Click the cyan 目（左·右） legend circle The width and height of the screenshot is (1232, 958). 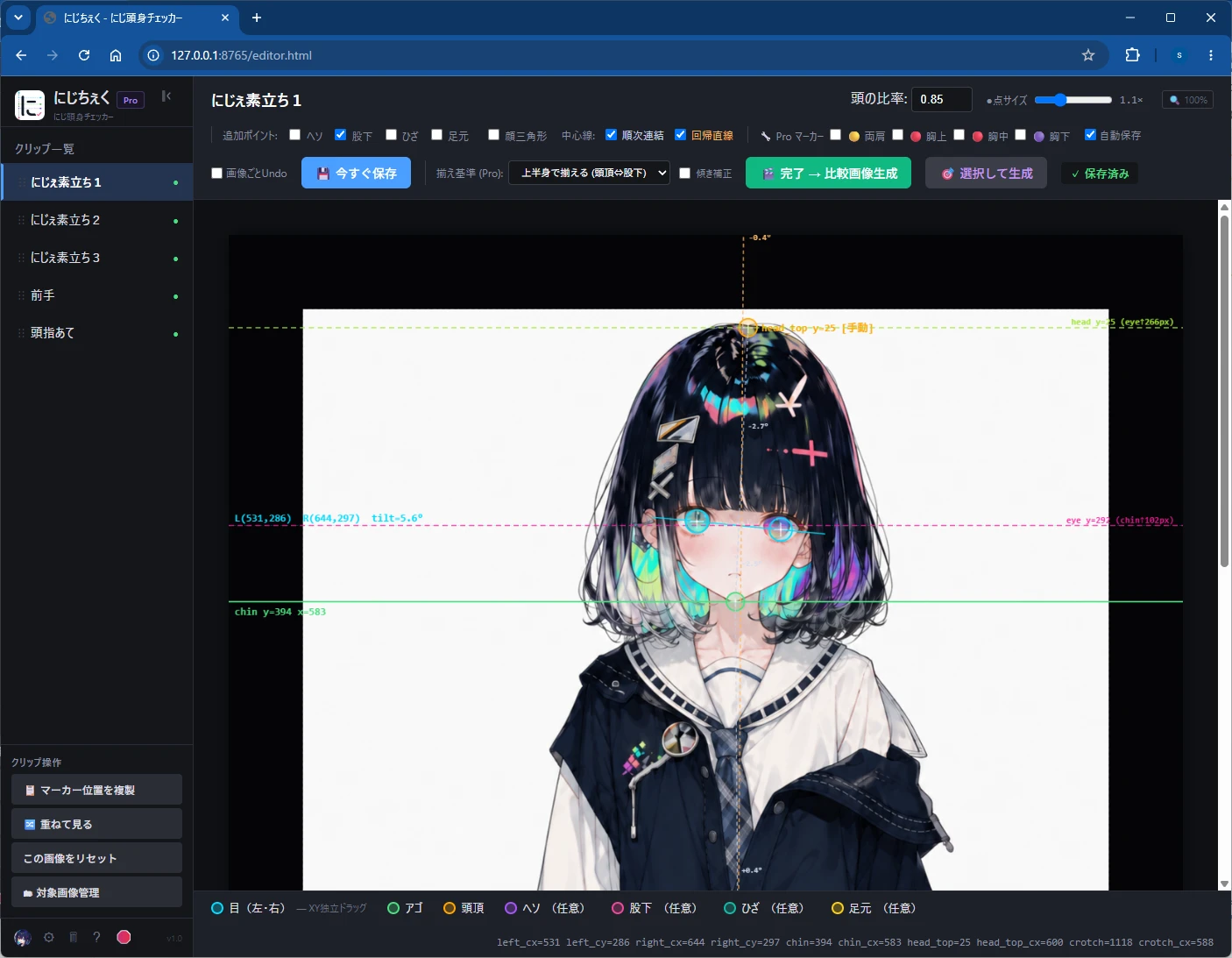[217, 908]
